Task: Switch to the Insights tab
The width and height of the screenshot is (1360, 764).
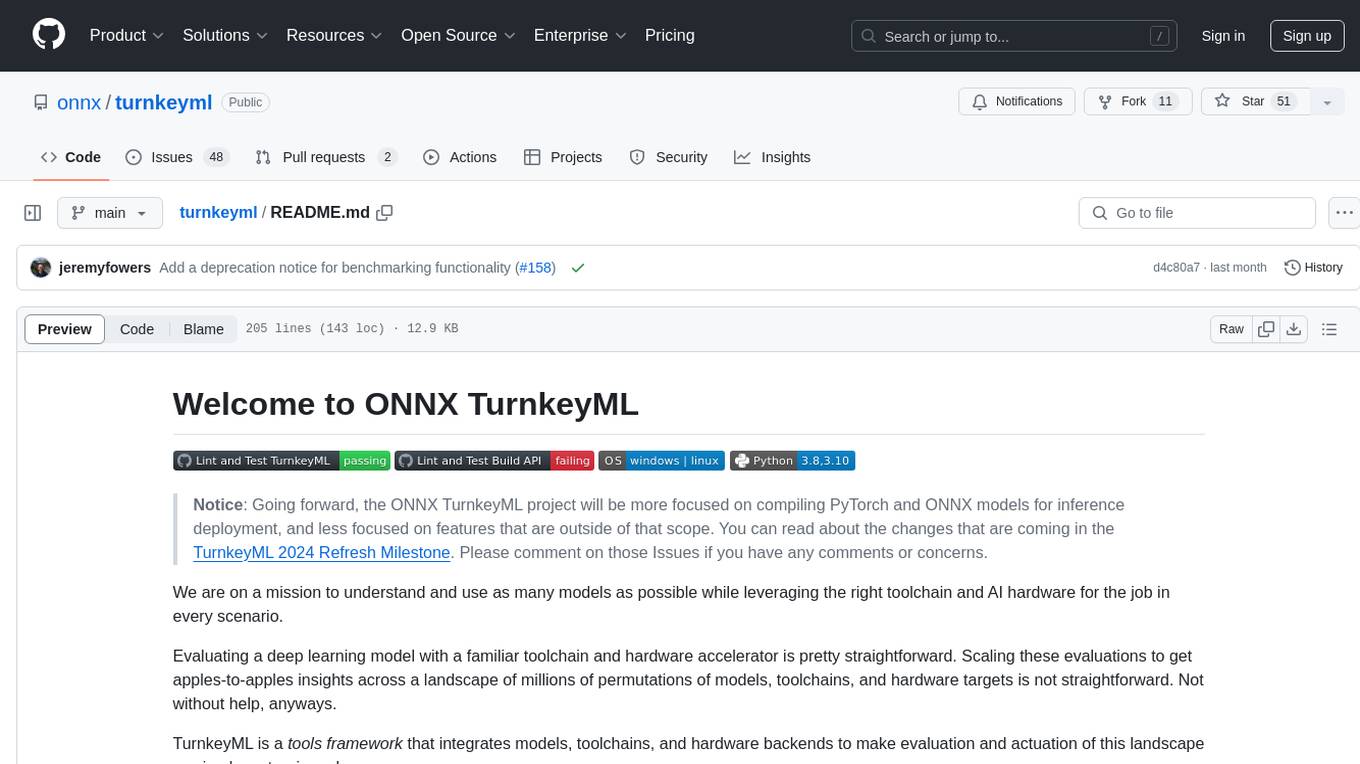Action: tap(773, 157)
